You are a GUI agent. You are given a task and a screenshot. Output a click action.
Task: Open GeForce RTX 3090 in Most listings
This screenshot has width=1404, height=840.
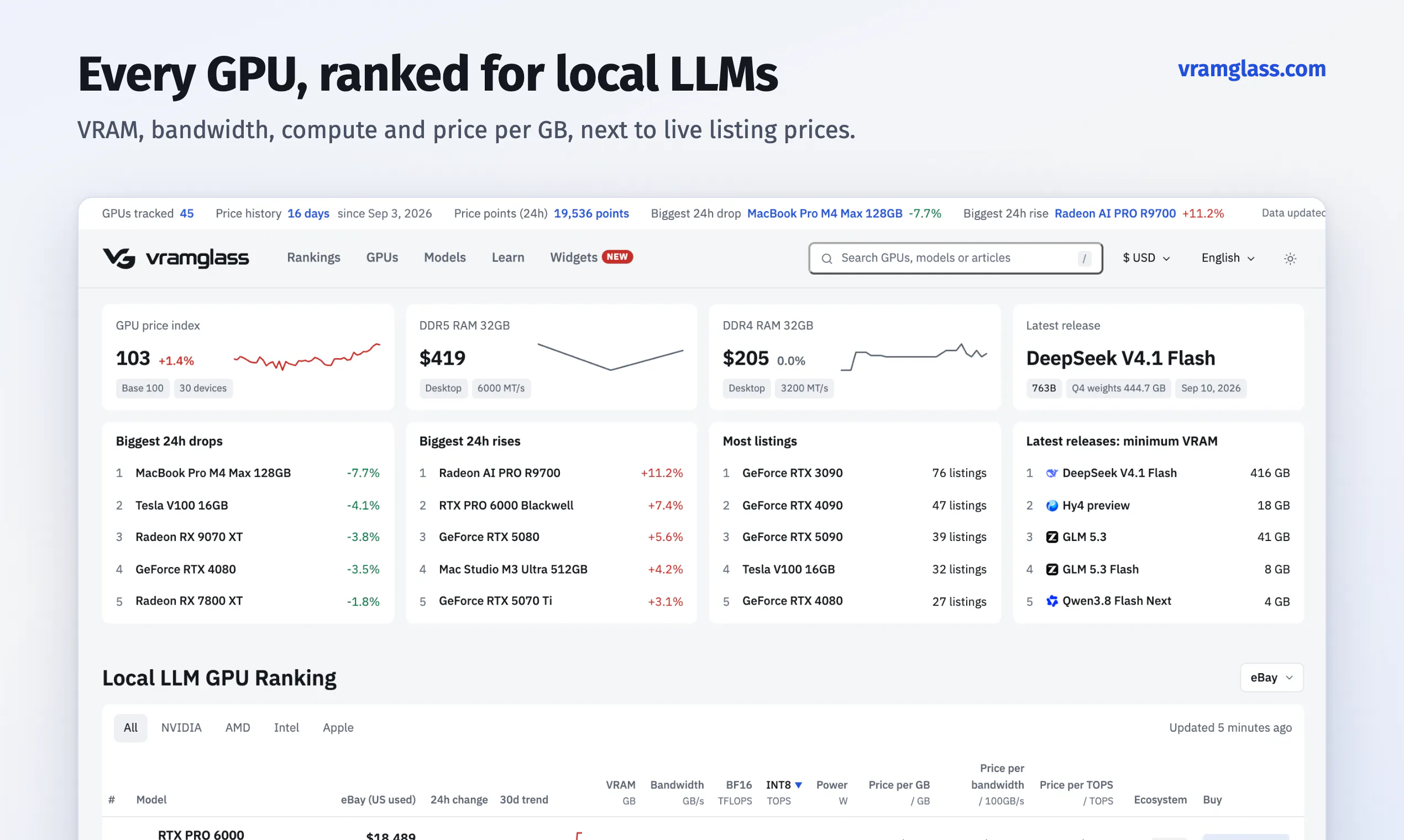coord(793,473)
